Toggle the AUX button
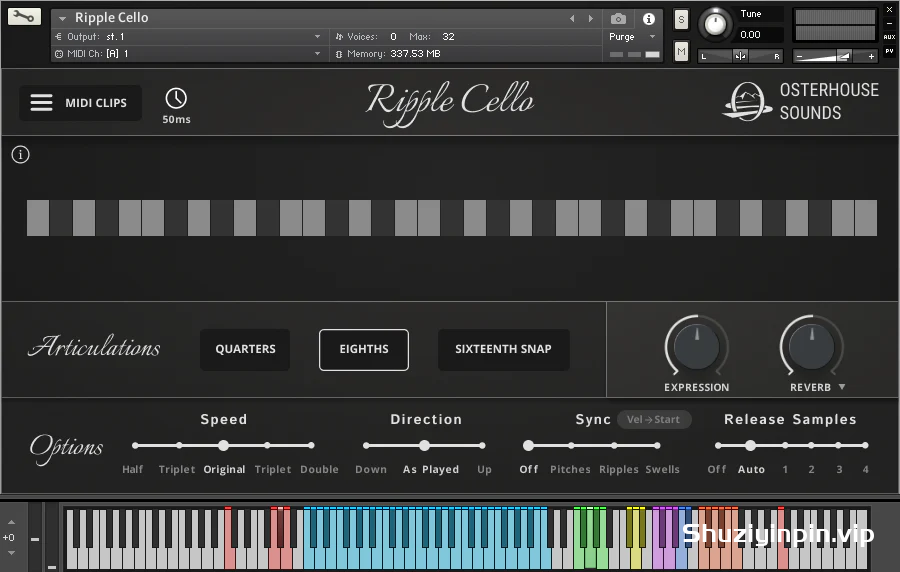 [889, 37]
